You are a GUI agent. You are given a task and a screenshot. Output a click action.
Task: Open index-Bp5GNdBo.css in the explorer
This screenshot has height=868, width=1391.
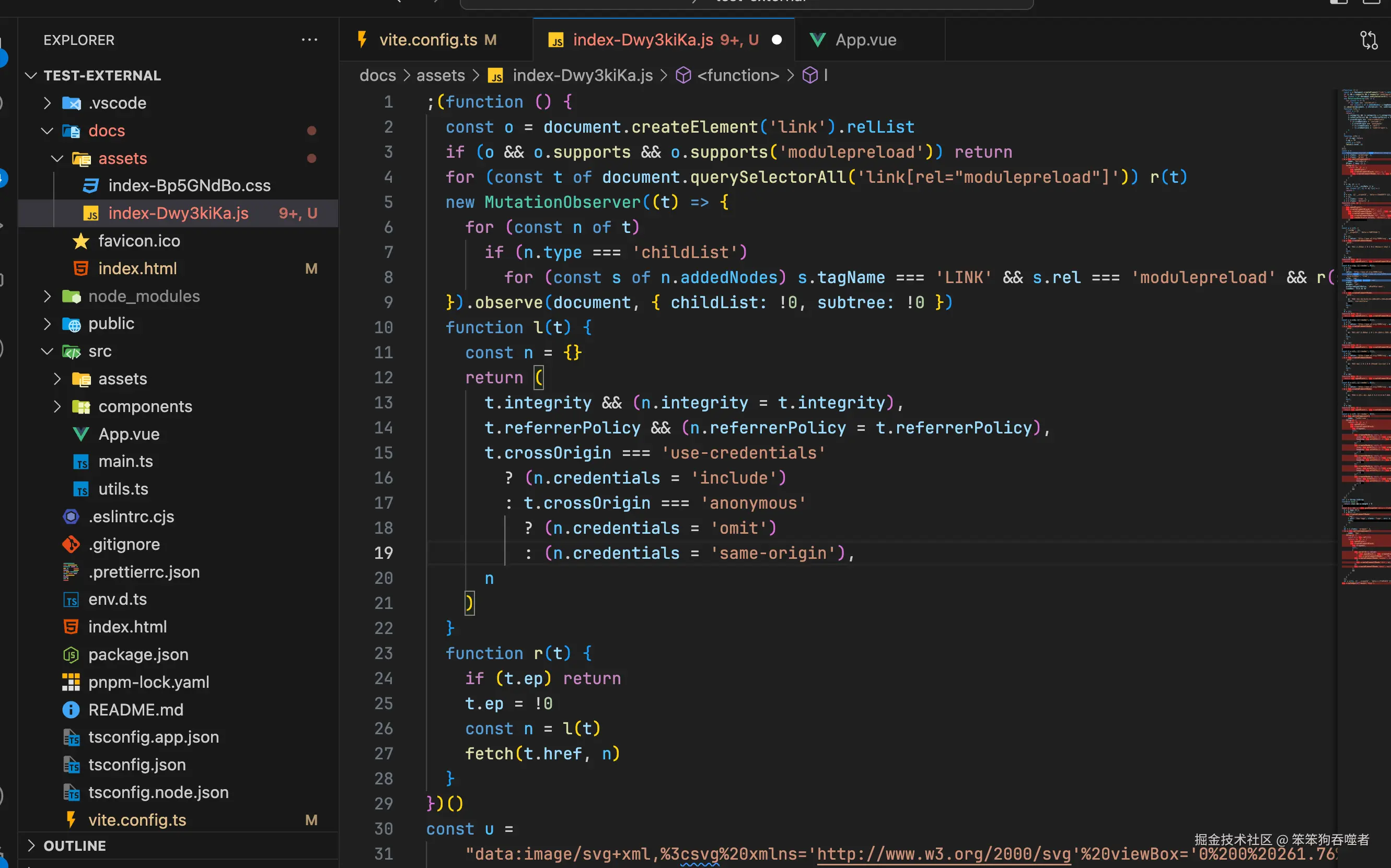189,186
